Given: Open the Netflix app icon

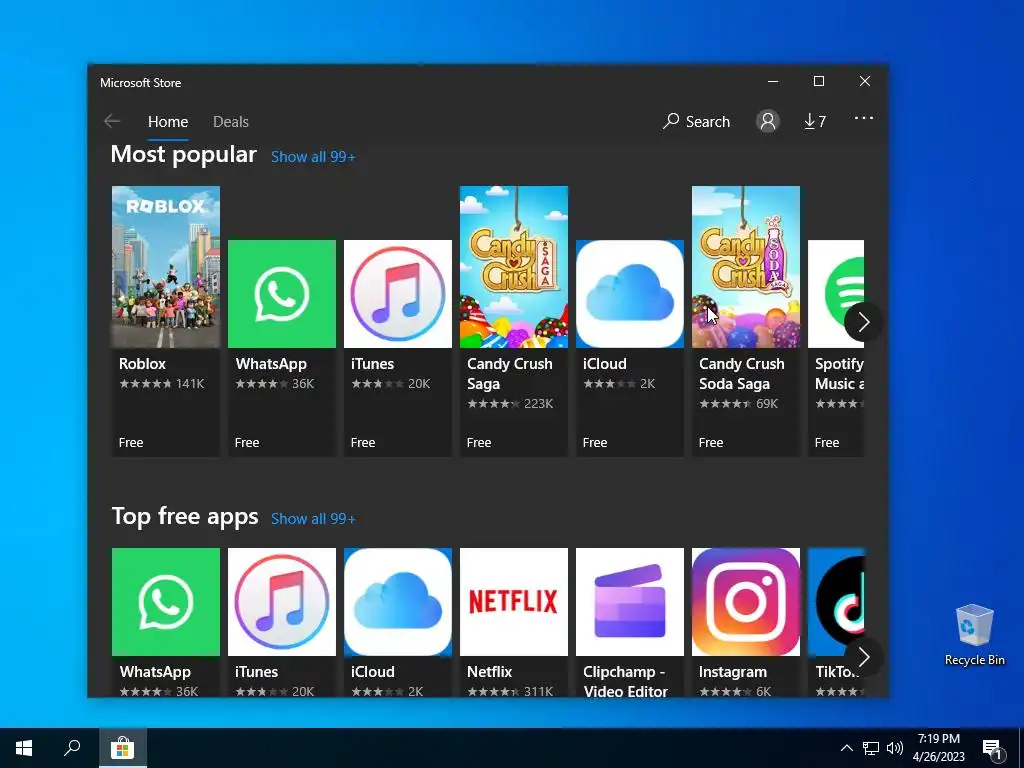Looking at the screenshot, I should 514,601.
